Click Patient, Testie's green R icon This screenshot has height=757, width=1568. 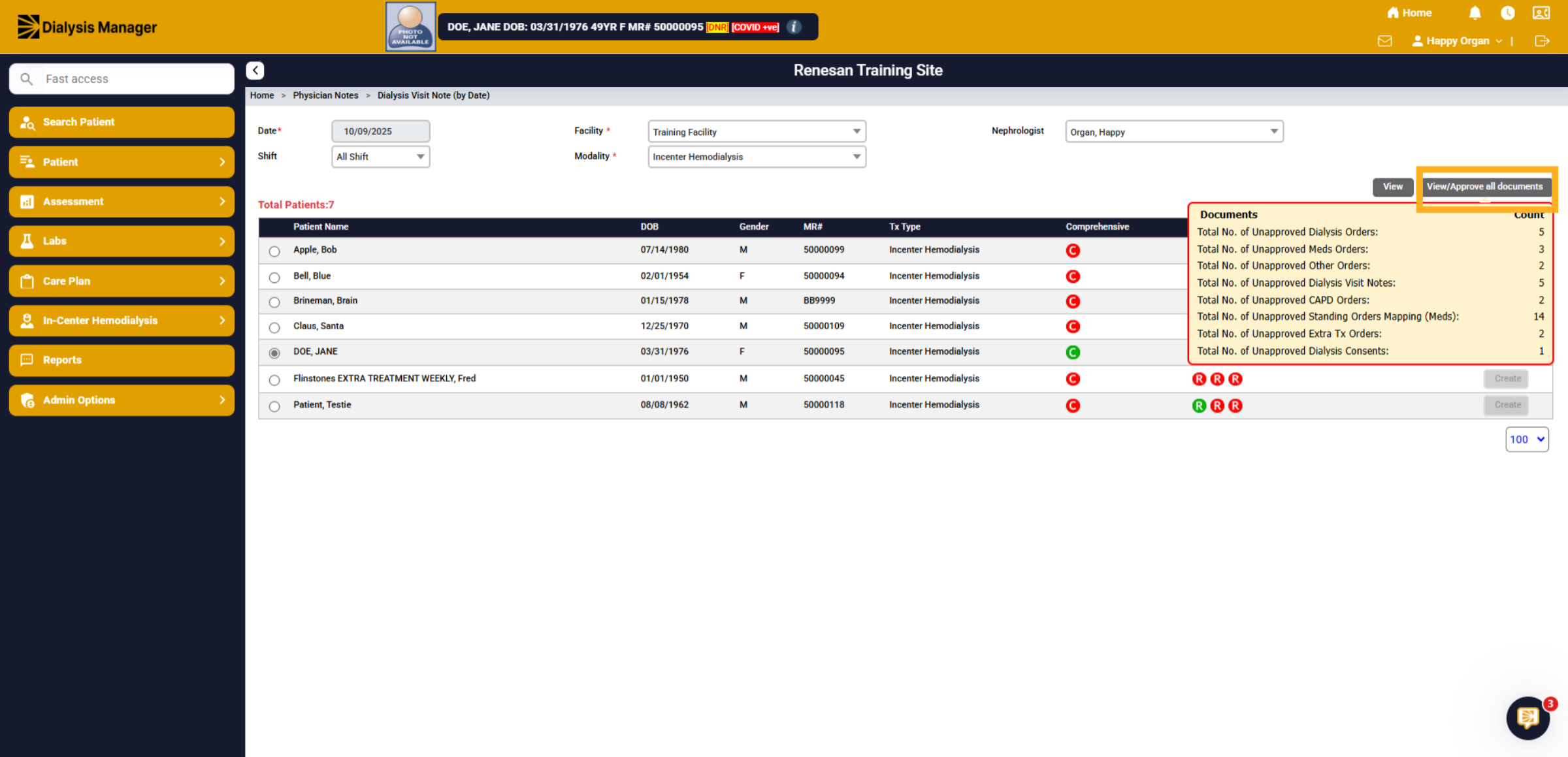tap(1199, 406)
